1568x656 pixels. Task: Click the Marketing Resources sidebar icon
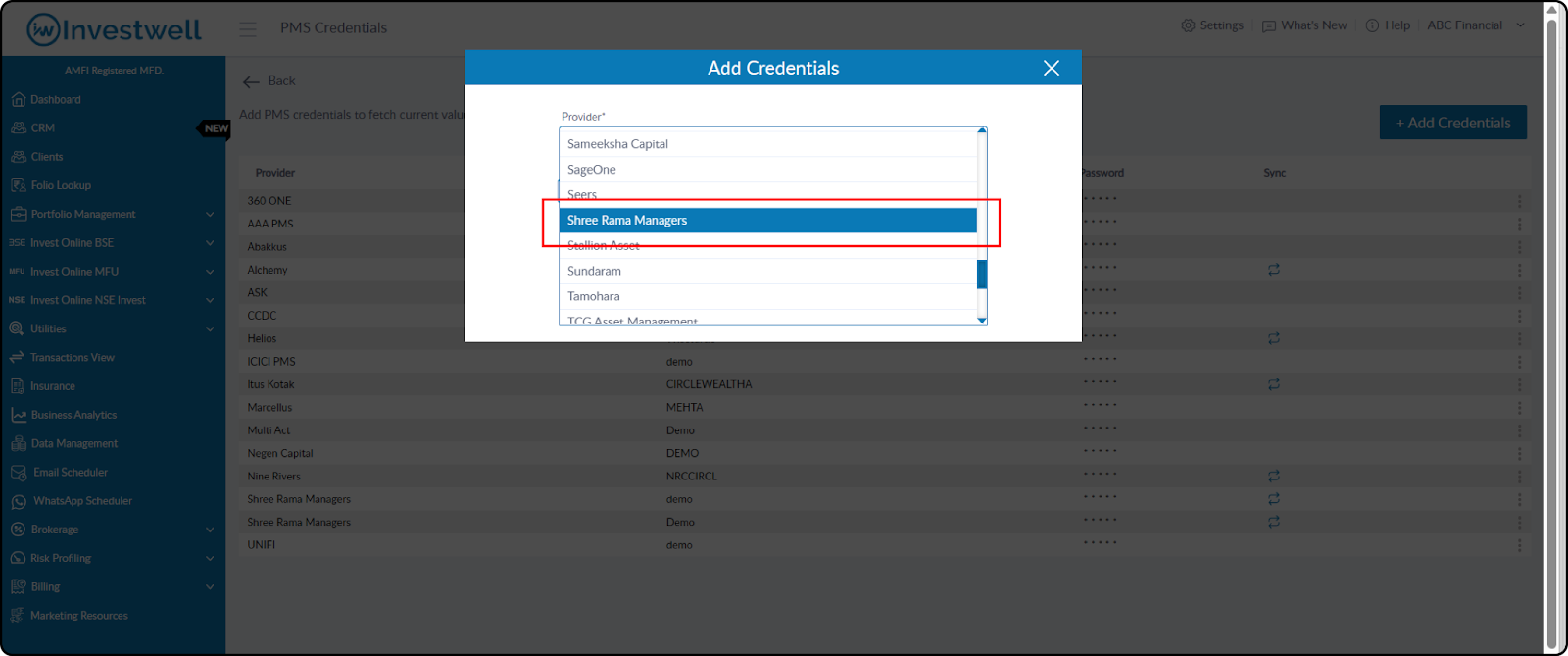coord(18,616)
